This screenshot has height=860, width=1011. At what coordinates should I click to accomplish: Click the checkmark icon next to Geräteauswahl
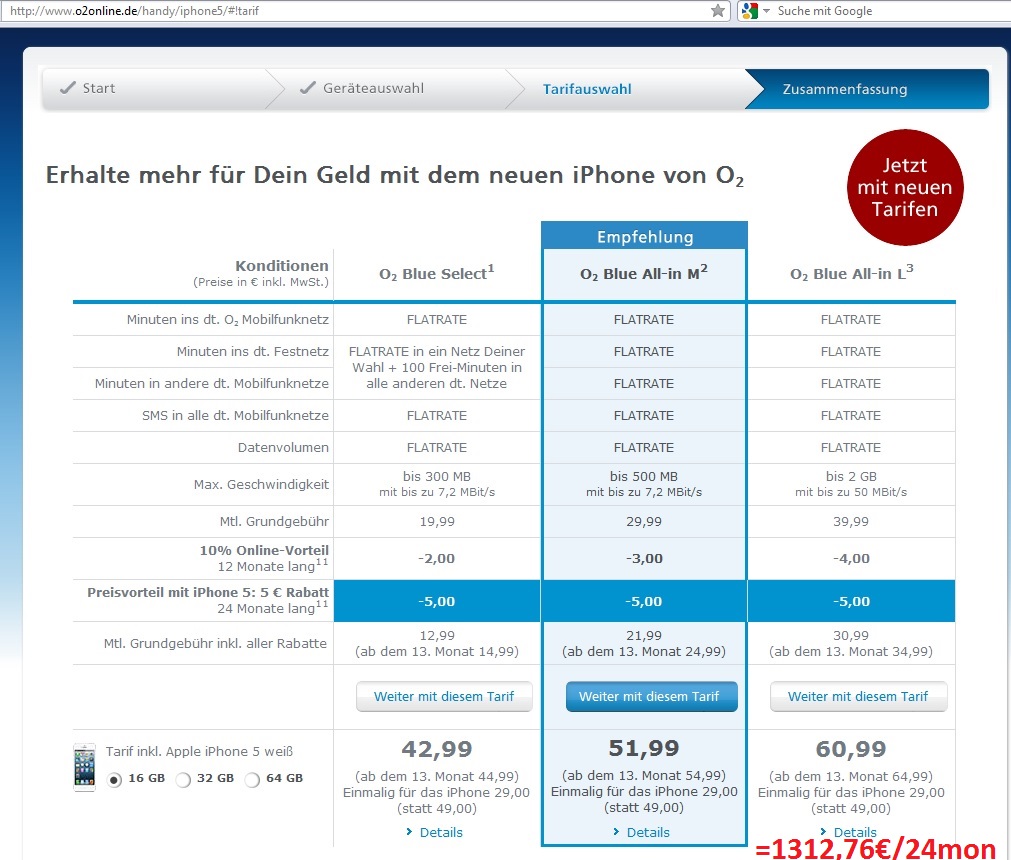(308, 88)
